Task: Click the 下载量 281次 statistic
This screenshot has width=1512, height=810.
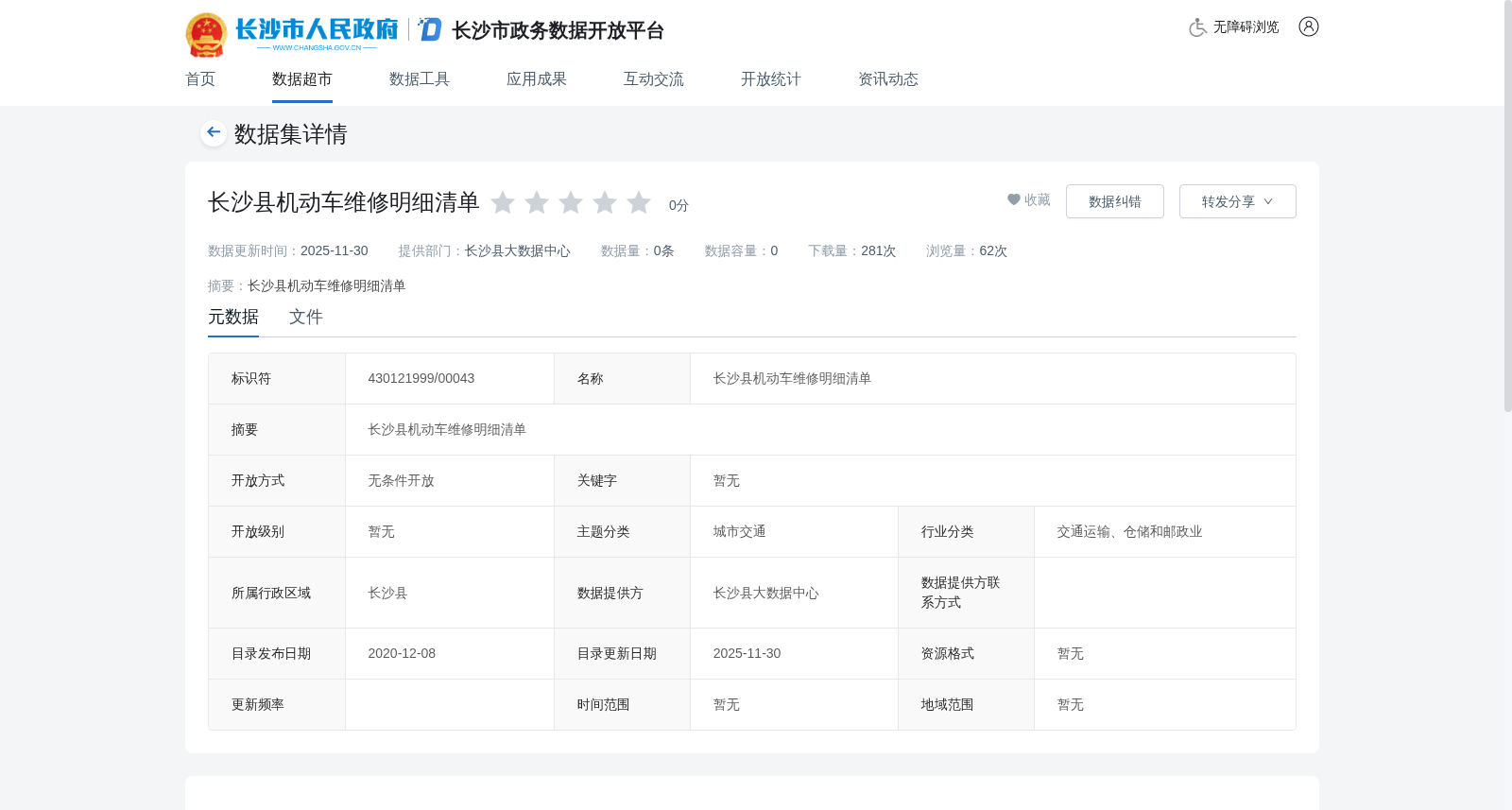Action: click(852, 250)
